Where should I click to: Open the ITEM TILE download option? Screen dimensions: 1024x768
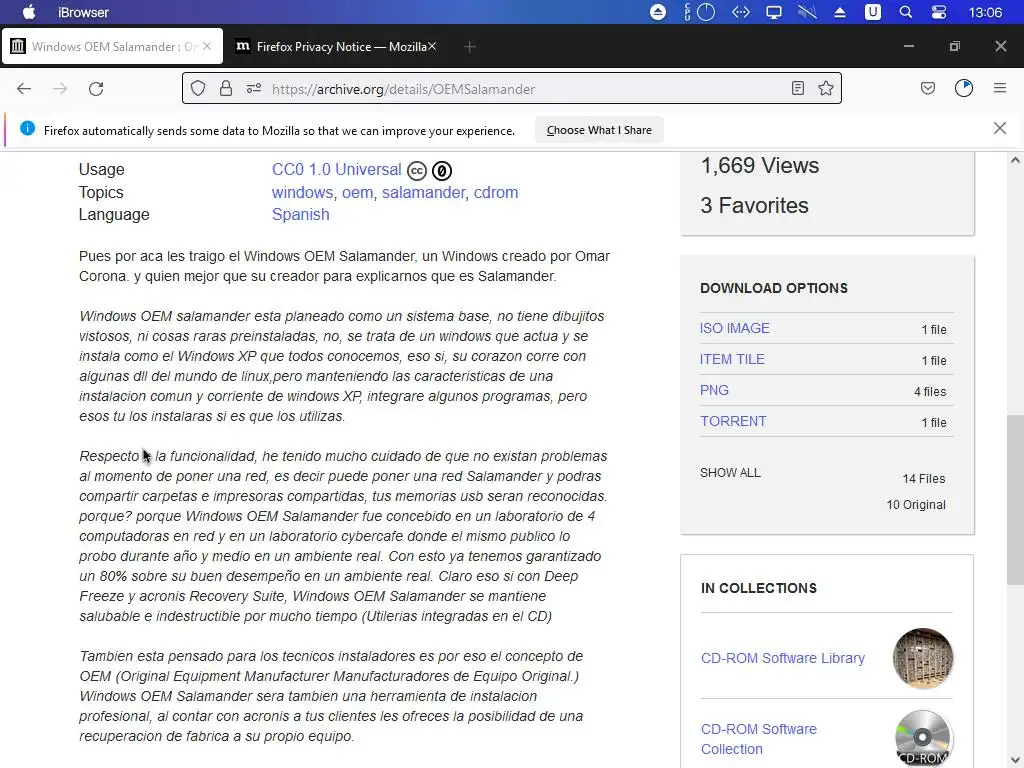[732, 359]
